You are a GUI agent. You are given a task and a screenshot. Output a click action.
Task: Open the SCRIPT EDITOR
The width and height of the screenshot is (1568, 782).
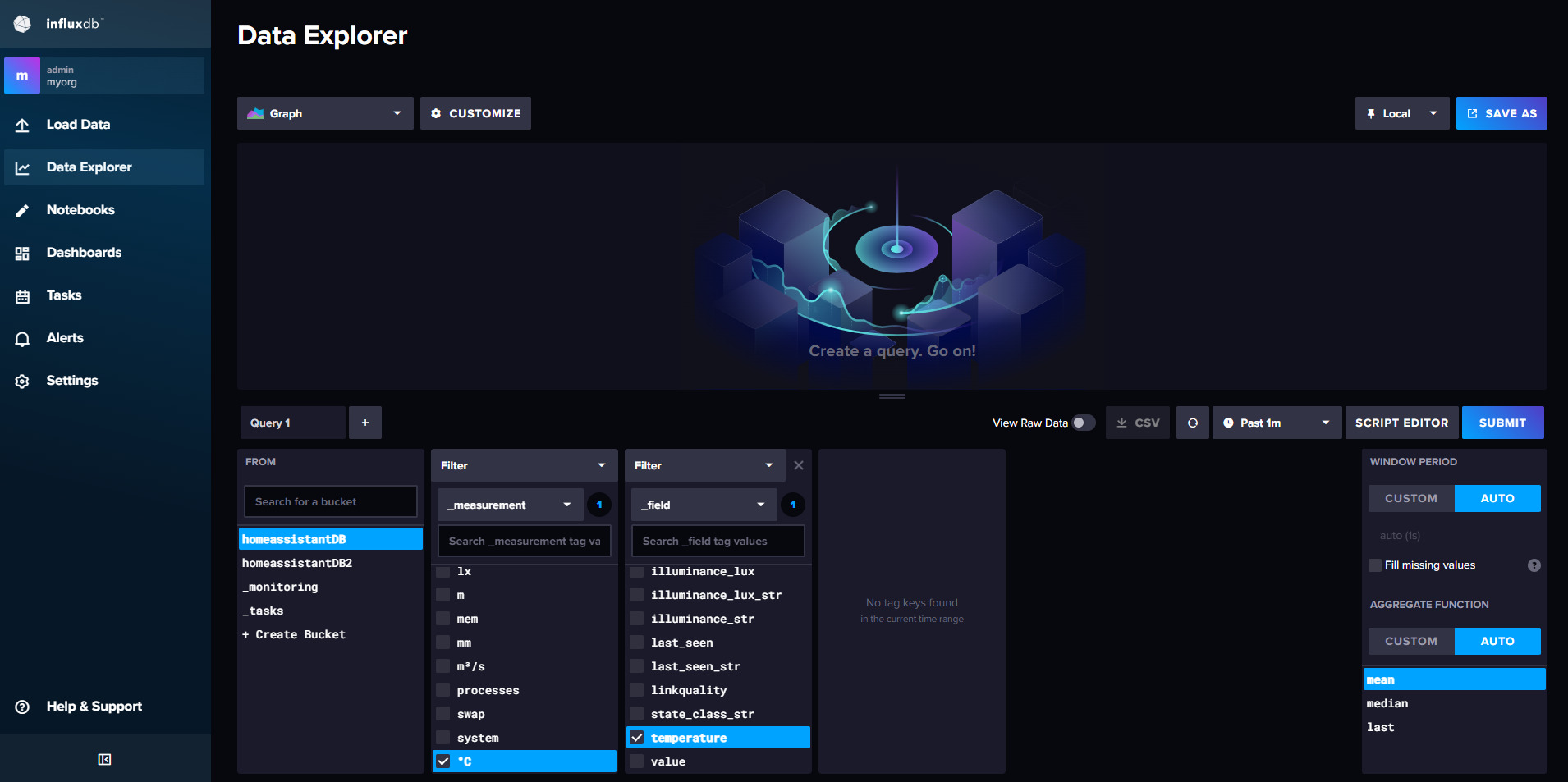[x=1401, y=423]
